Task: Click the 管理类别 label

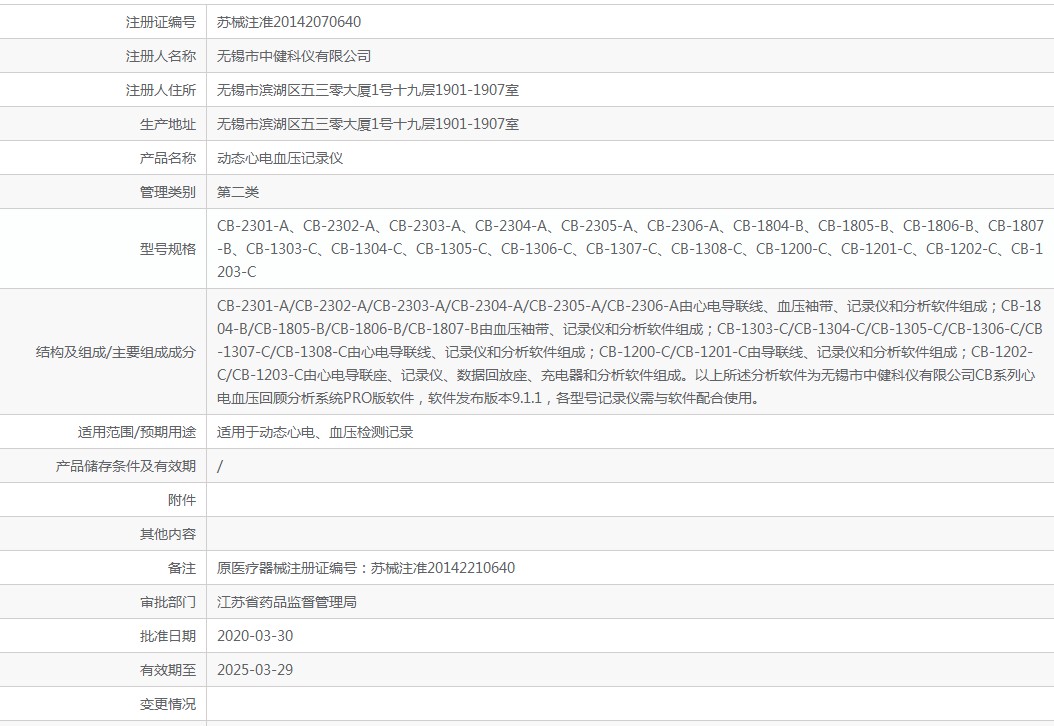Action: 168,192
